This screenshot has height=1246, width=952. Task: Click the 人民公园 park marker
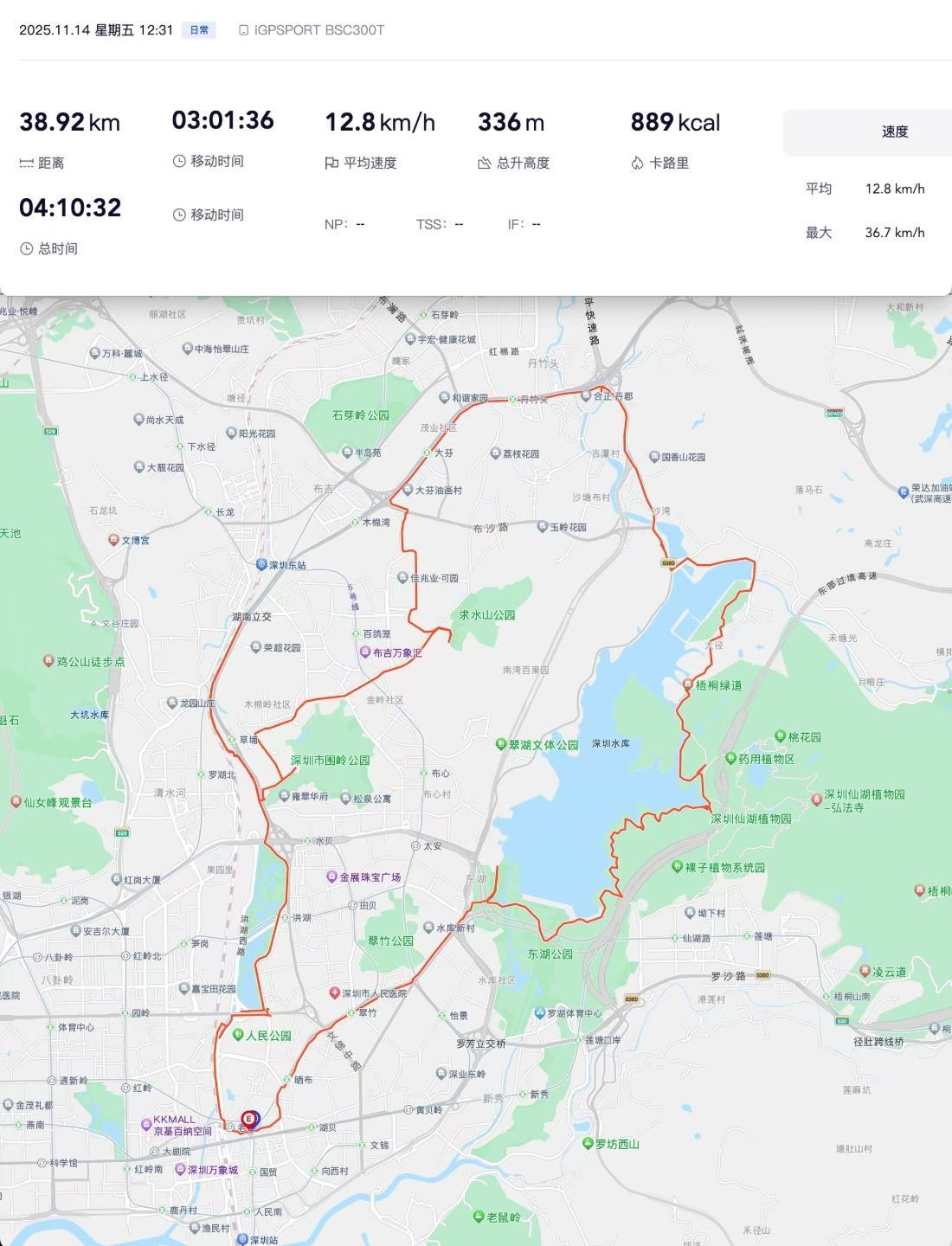(x=238, y=1035)
